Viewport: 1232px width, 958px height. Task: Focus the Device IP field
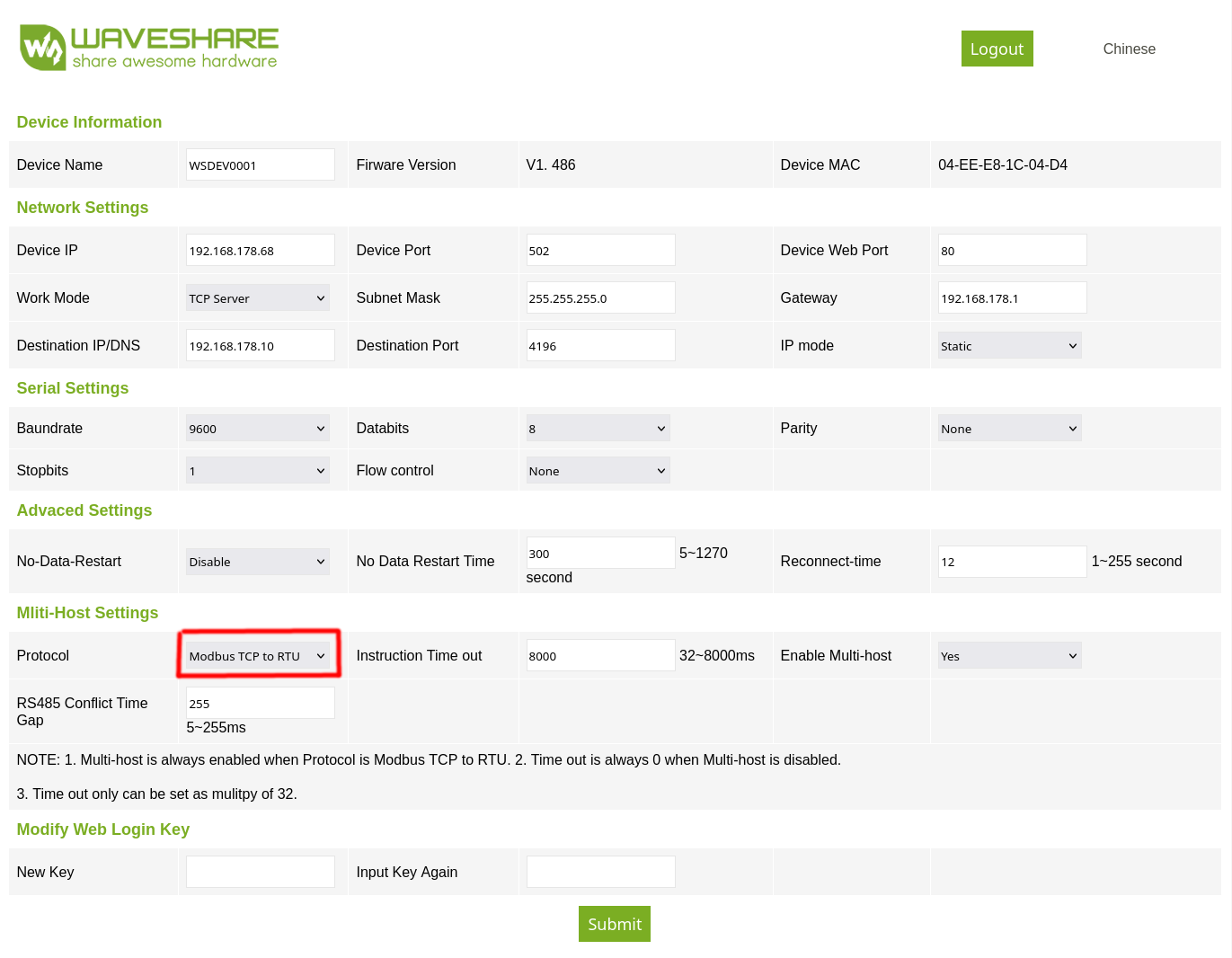point(260,251)
